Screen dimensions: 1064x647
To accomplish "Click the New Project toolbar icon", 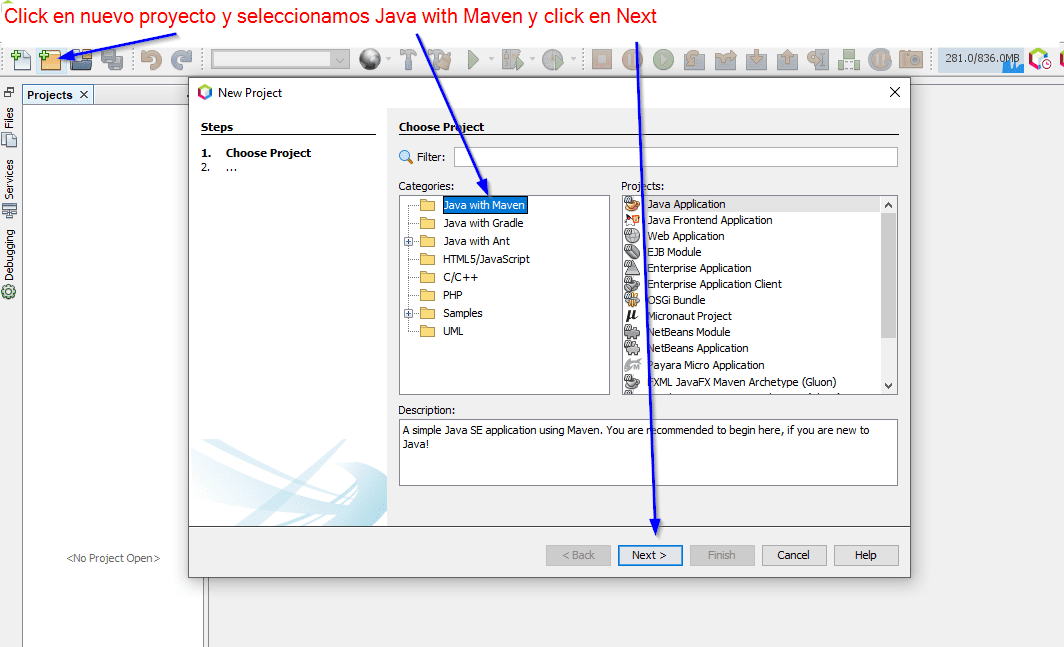I will tap(50, 60).
